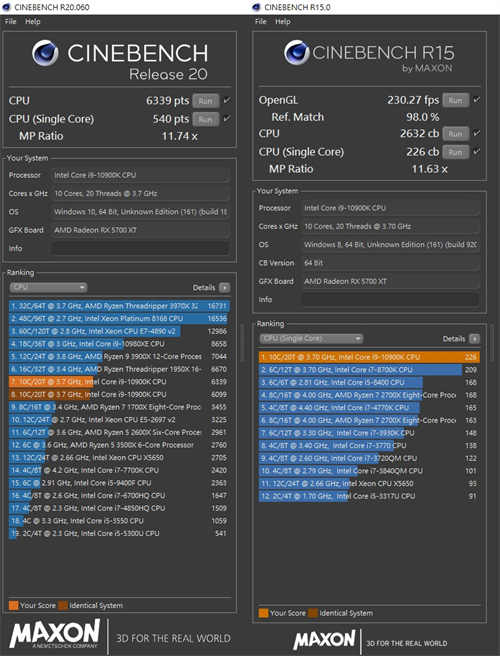Screen dimensions: 500x656
Task: Click Cinebench R15 title bar app icon
Action: 256,7
